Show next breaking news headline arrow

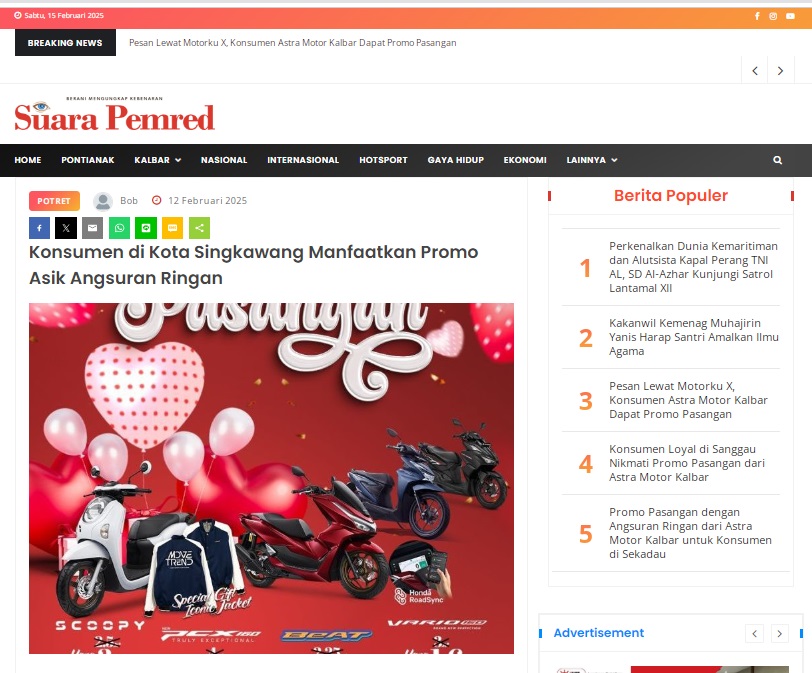(x=780, y=71)
